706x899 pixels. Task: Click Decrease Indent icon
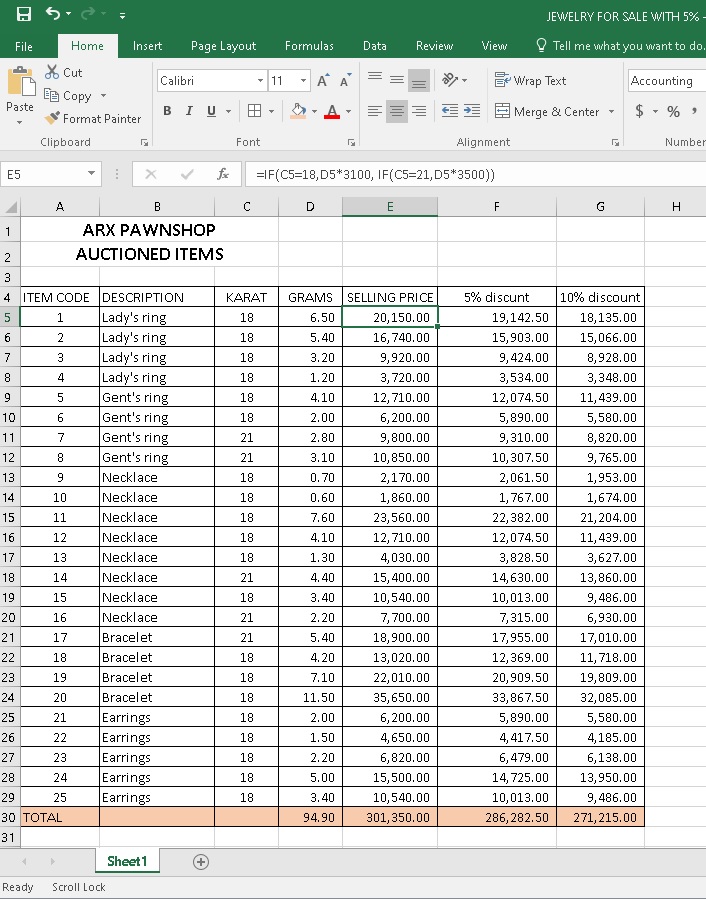(x=450, y=111)
